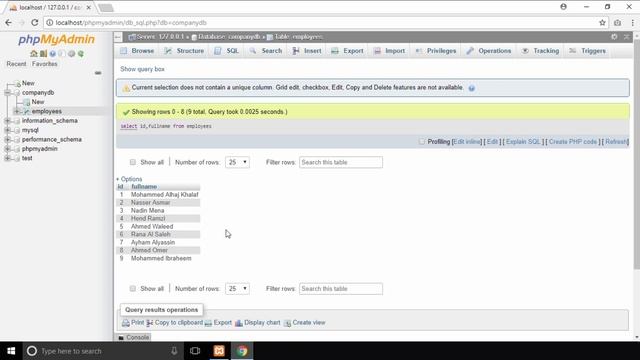Click the Task View icon in the taskbar
The image size is (640, 360).
pos(195,351)
